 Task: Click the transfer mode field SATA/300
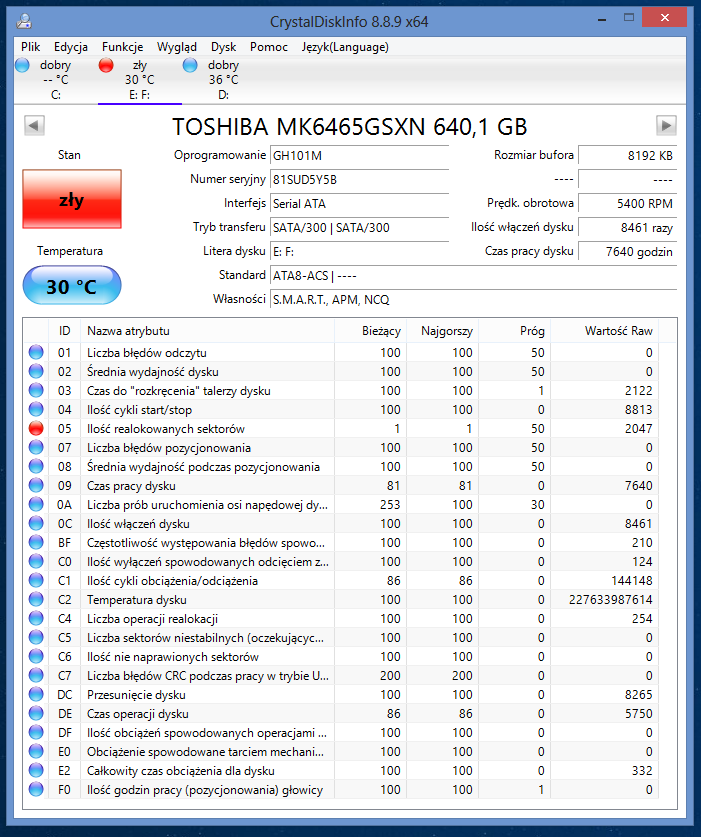pyautogui.click(x=359, y=228)
